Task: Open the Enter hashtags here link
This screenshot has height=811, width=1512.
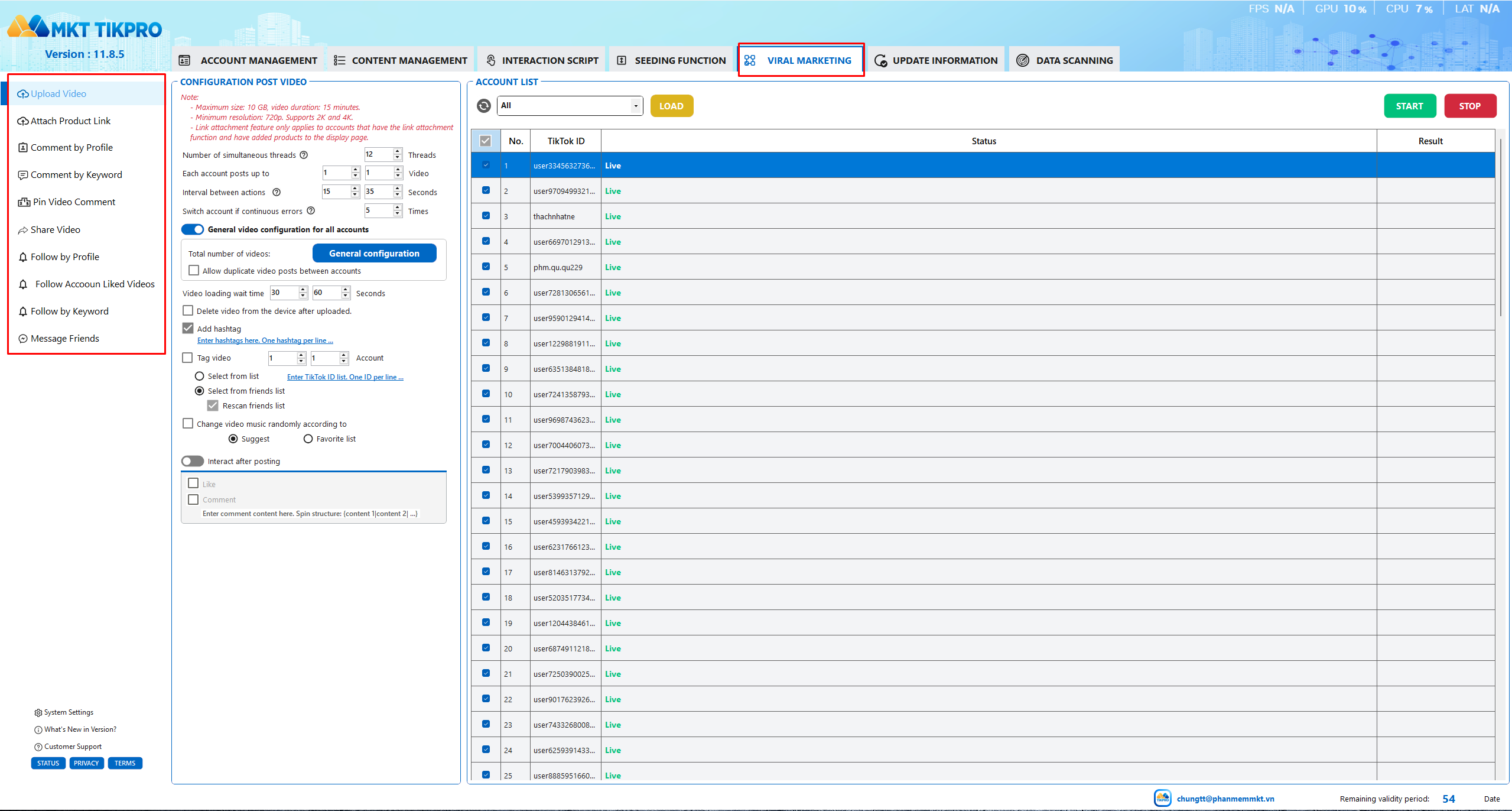Action: (265, 340)
